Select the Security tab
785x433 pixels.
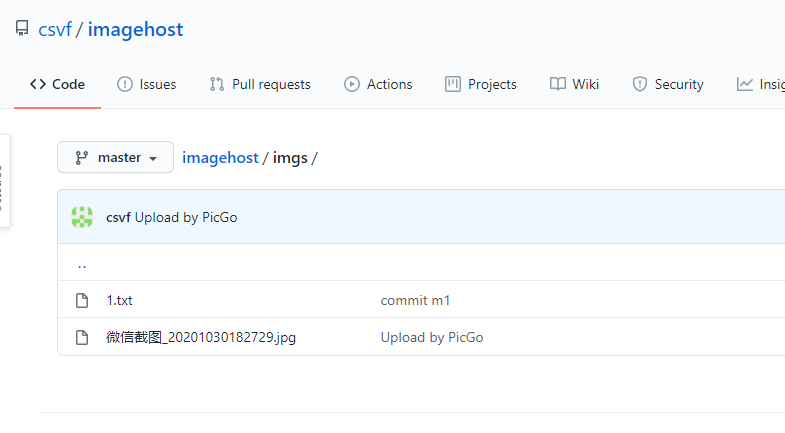point(668,84)
